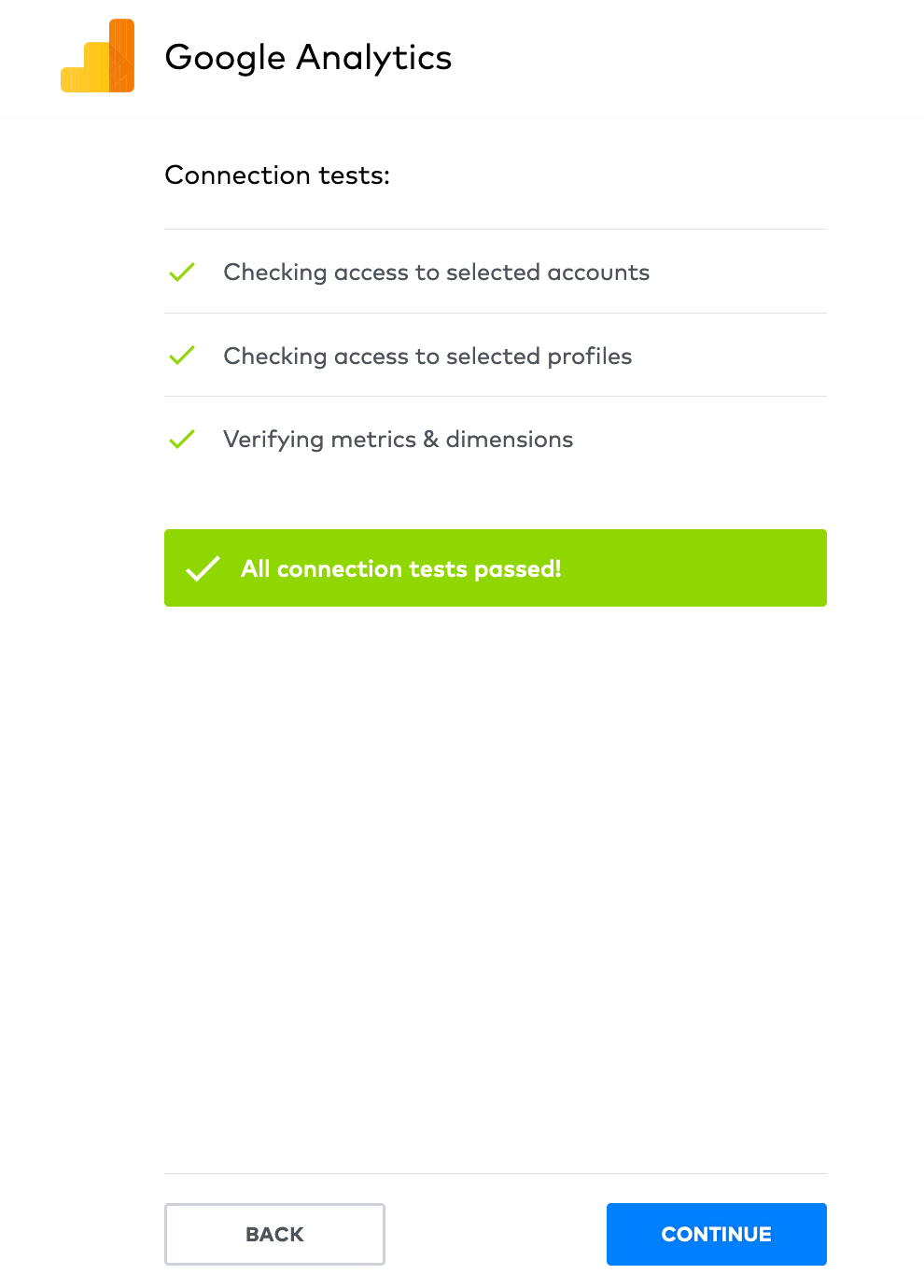This screenshot has width=924, height=1288.
Task: Click the Google Analytics logo icon
Action: pos(98,56)
